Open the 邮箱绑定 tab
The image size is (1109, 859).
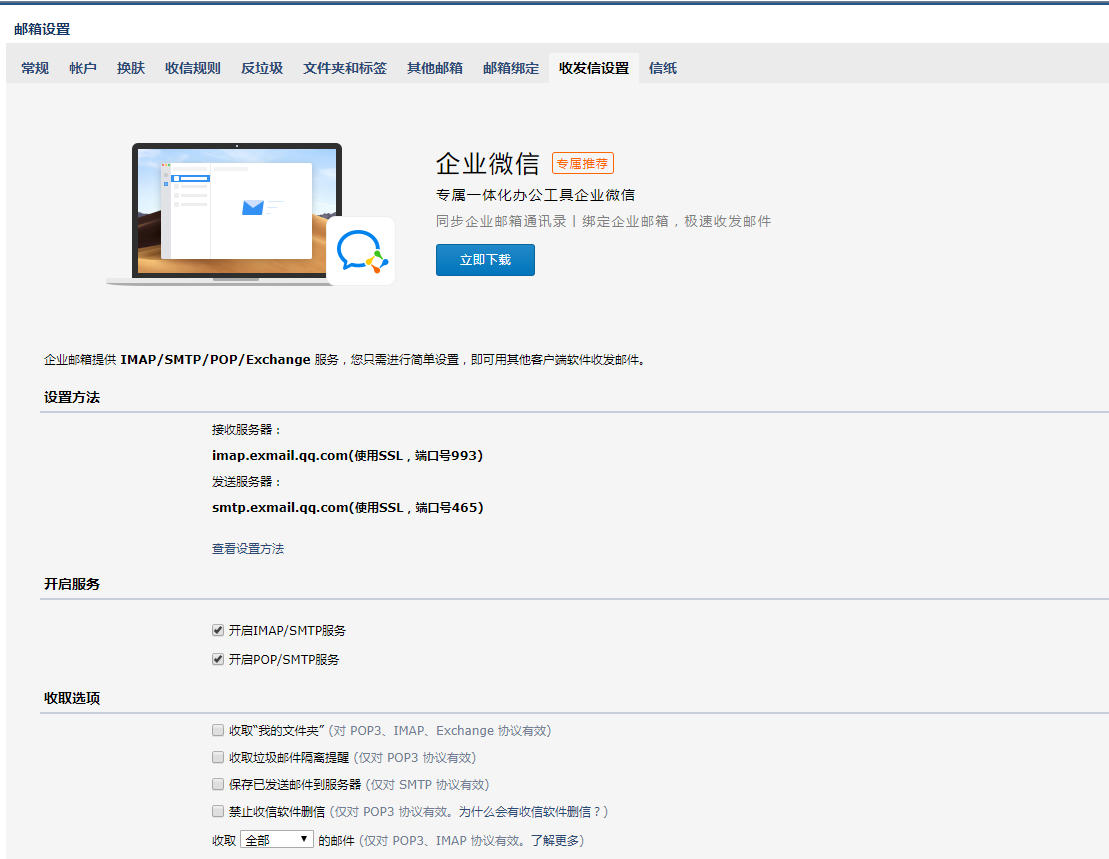click(509, 67)
